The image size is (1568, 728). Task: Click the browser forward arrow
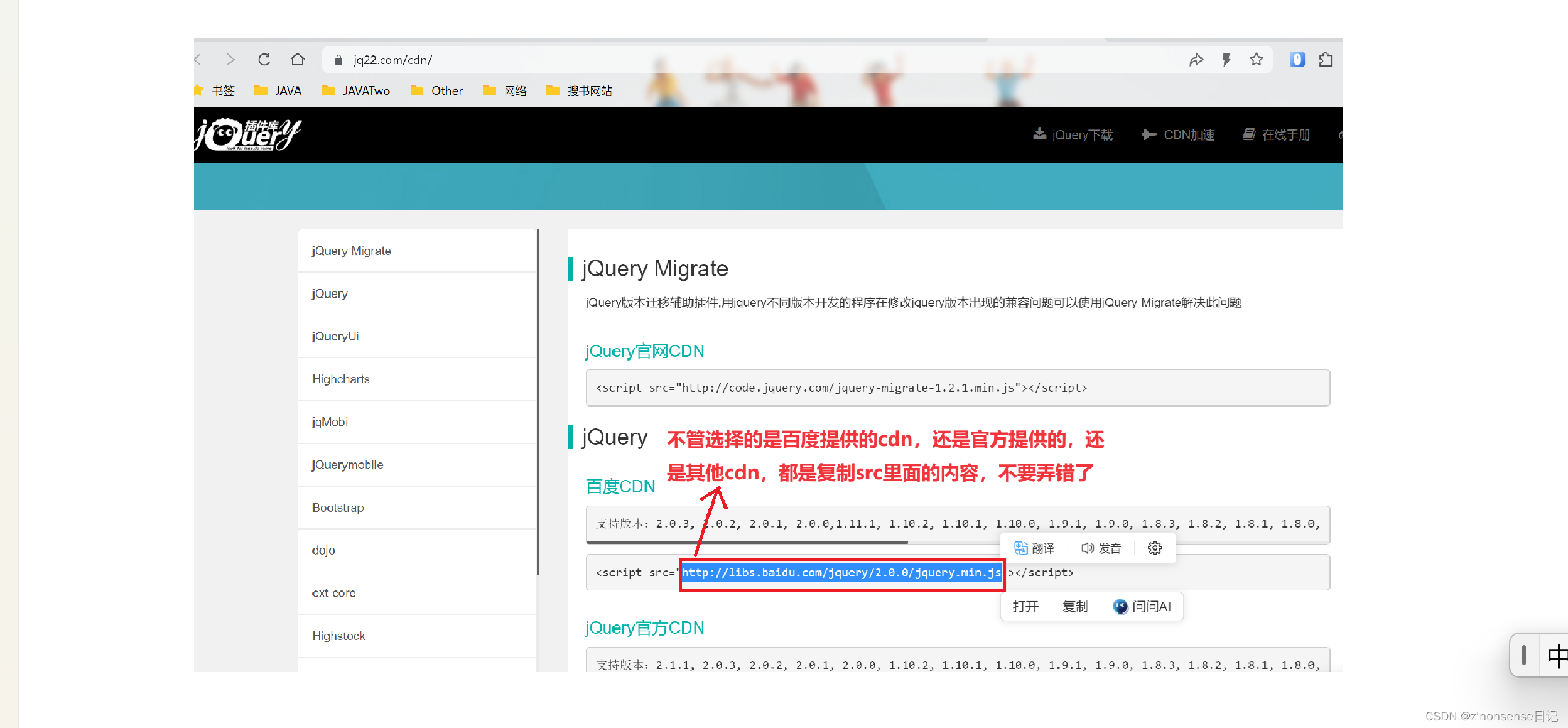230,60
